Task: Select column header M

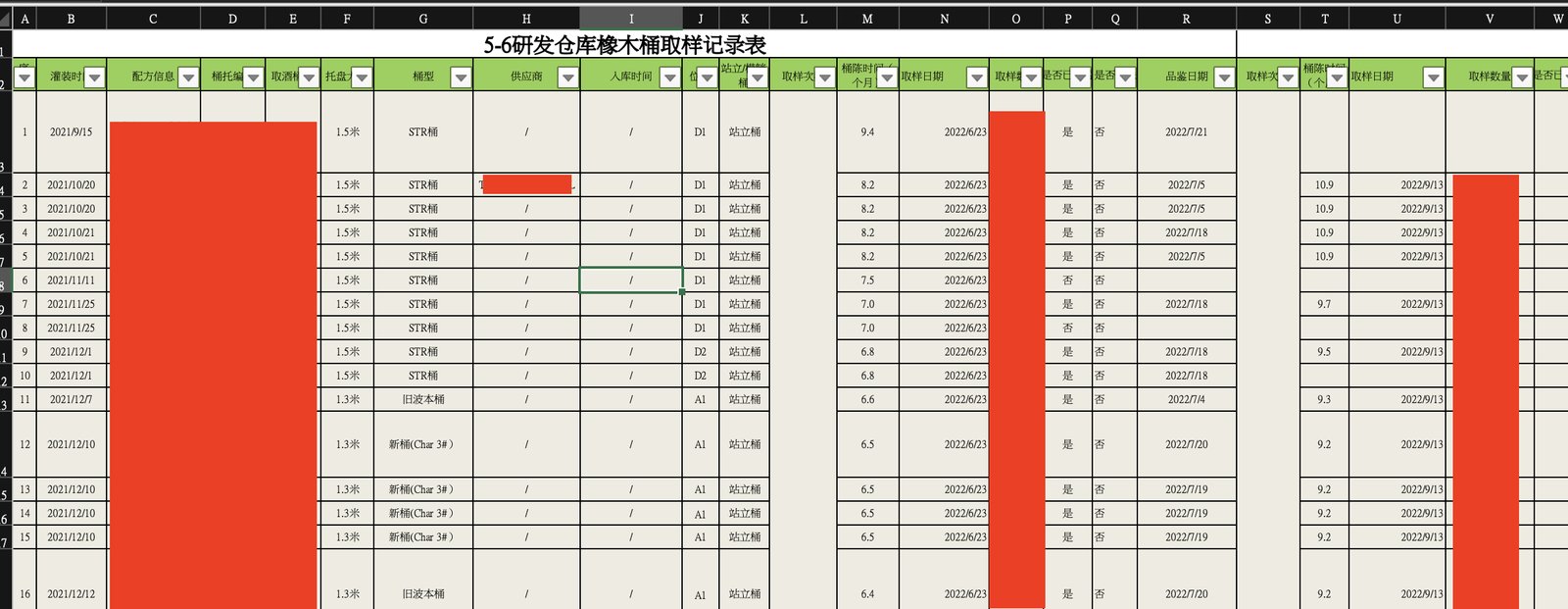Action: 867,19
